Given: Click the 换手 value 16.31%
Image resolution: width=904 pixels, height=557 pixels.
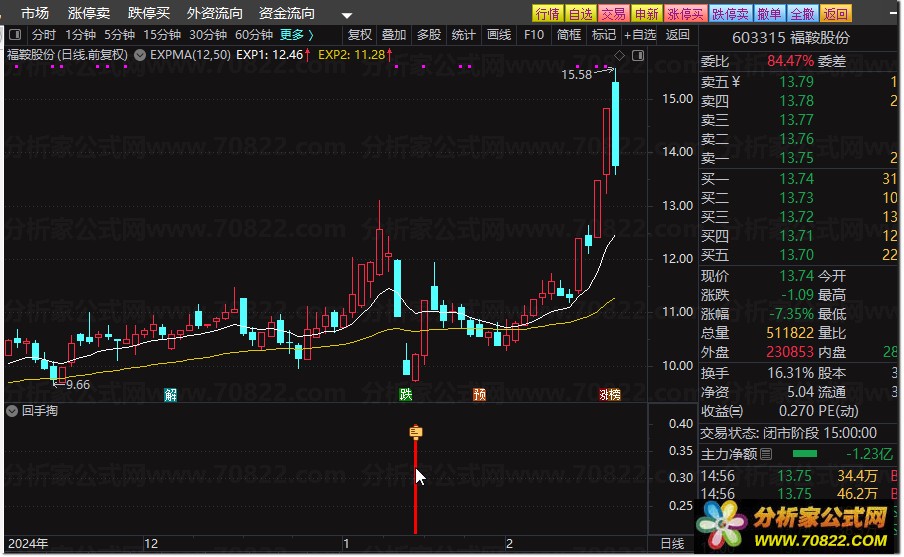Looking at the screenshot, I should pos(790,373).
